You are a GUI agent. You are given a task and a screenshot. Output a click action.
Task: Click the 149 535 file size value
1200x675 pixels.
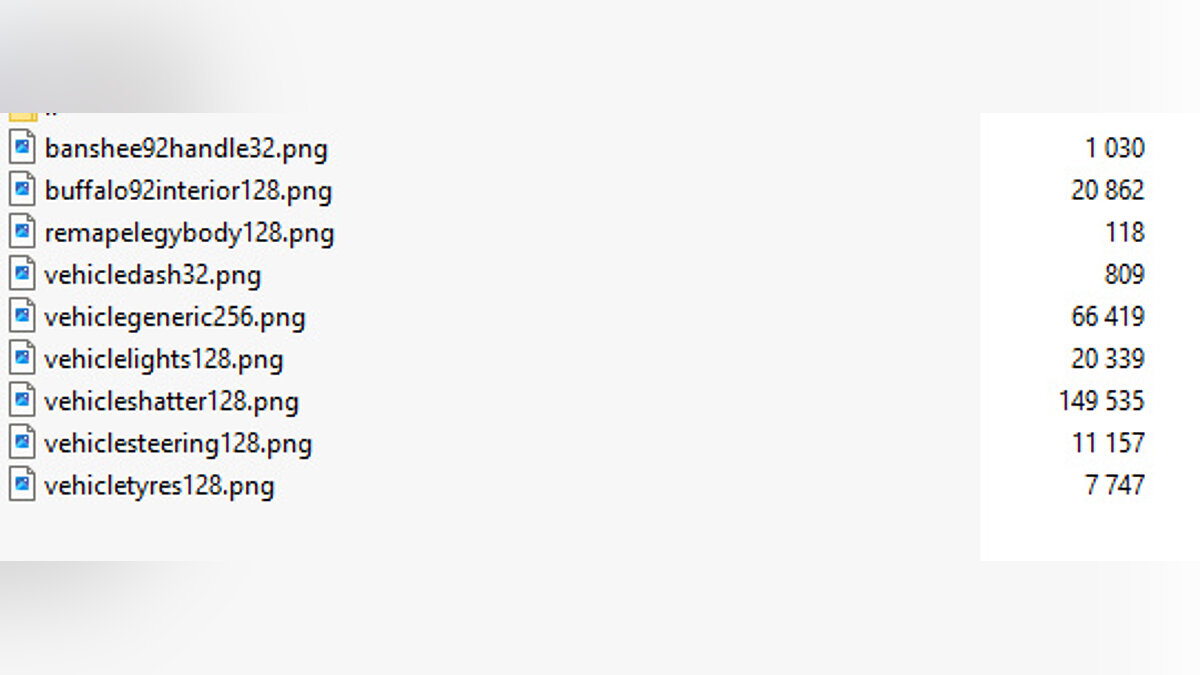point(1101,402)
